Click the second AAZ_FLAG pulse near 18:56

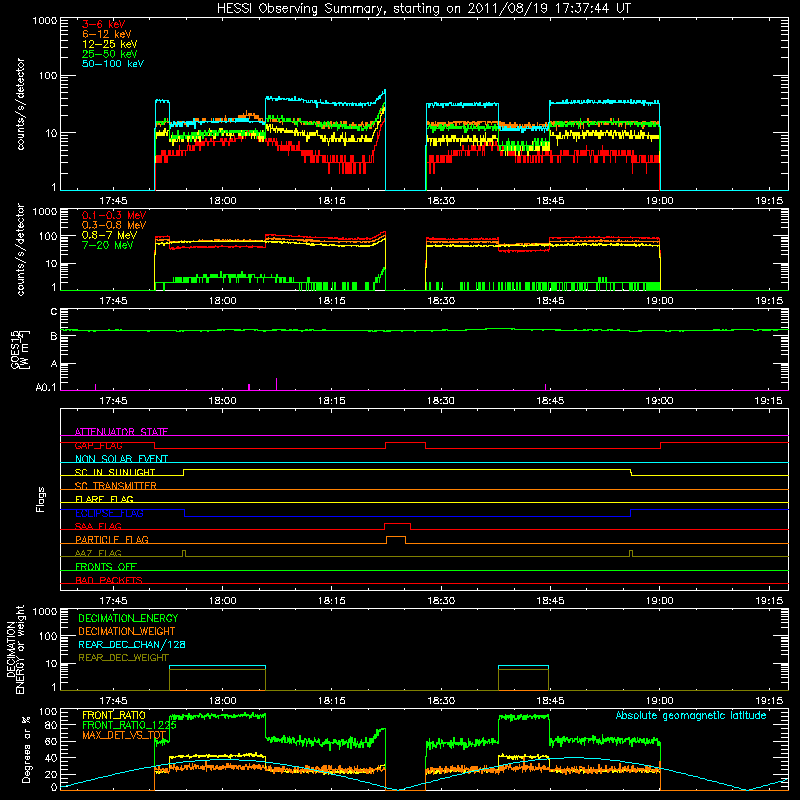pyautogui.click(x=631, y=554)
